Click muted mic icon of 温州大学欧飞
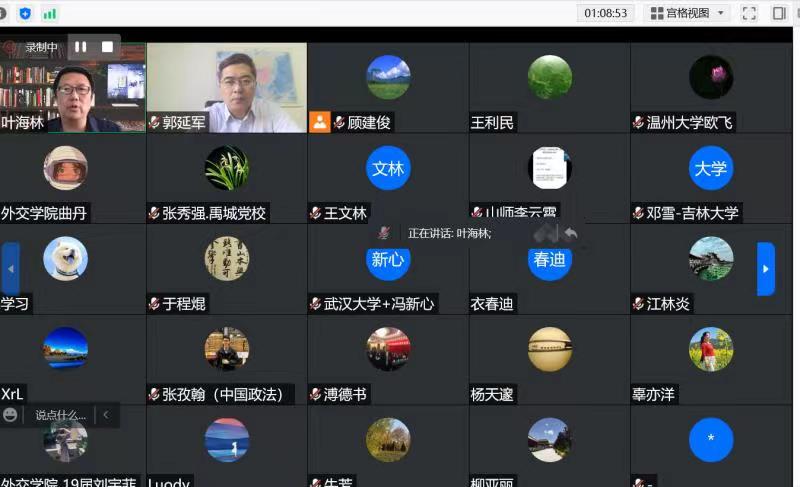The height and width of the screenshot is (487, 800). [638, 123]
